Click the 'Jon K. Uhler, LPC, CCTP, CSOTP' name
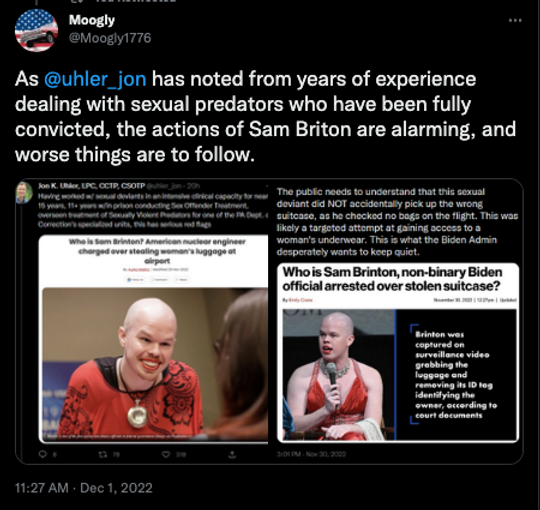 pyautogui.click(x=92, y=186)
